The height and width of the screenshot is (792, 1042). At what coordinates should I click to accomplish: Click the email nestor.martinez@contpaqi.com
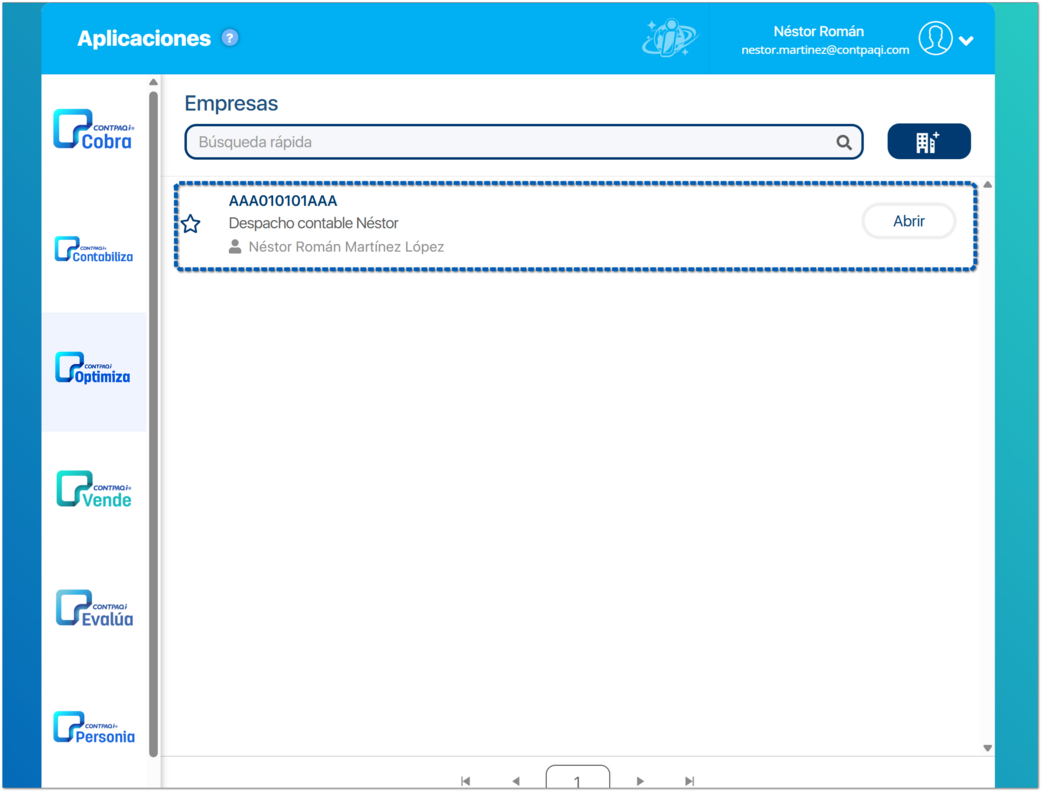point(825,50)
